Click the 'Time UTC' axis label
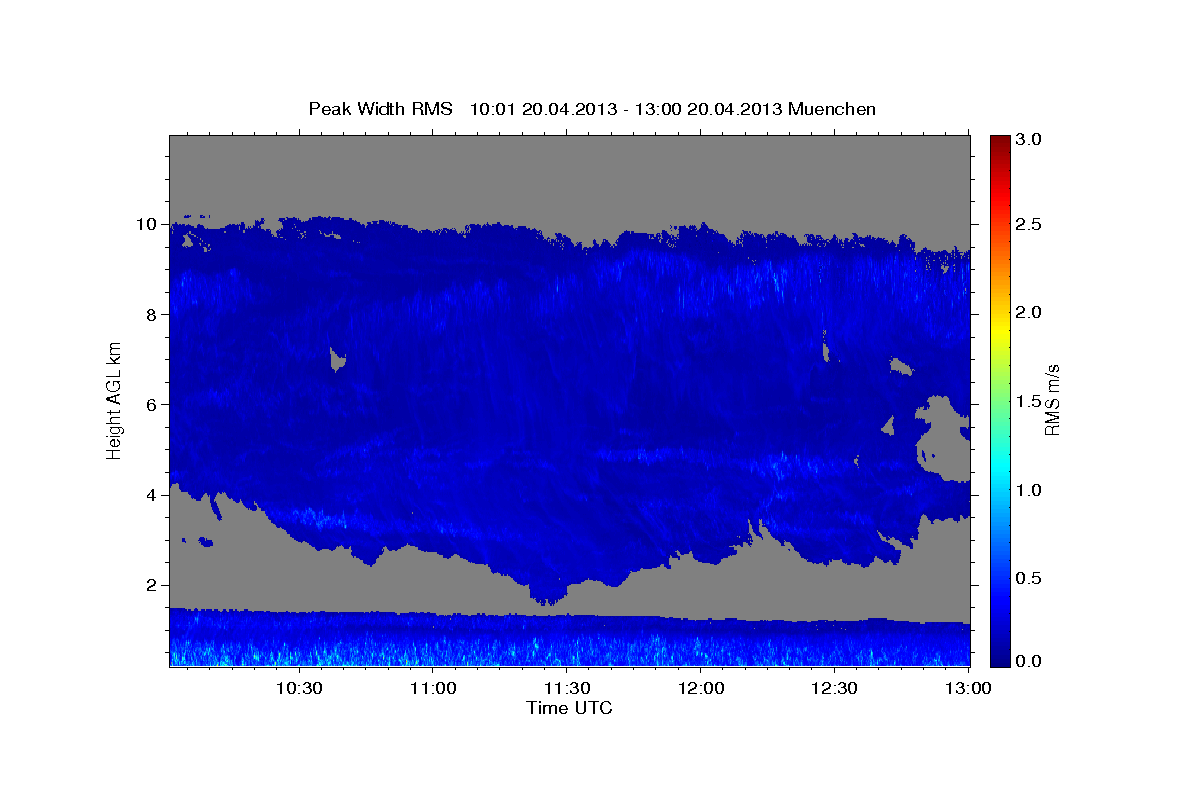Viewport: 1200px width, 800px height. (569, 708)
